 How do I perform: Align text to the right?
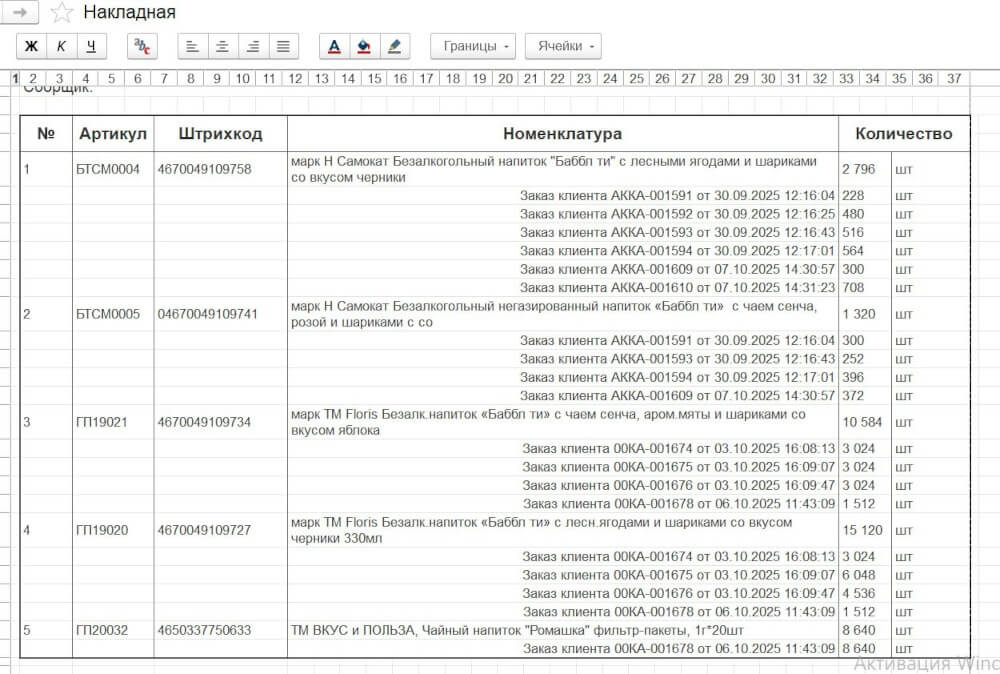pyautogui.click(x=253, y=46)
